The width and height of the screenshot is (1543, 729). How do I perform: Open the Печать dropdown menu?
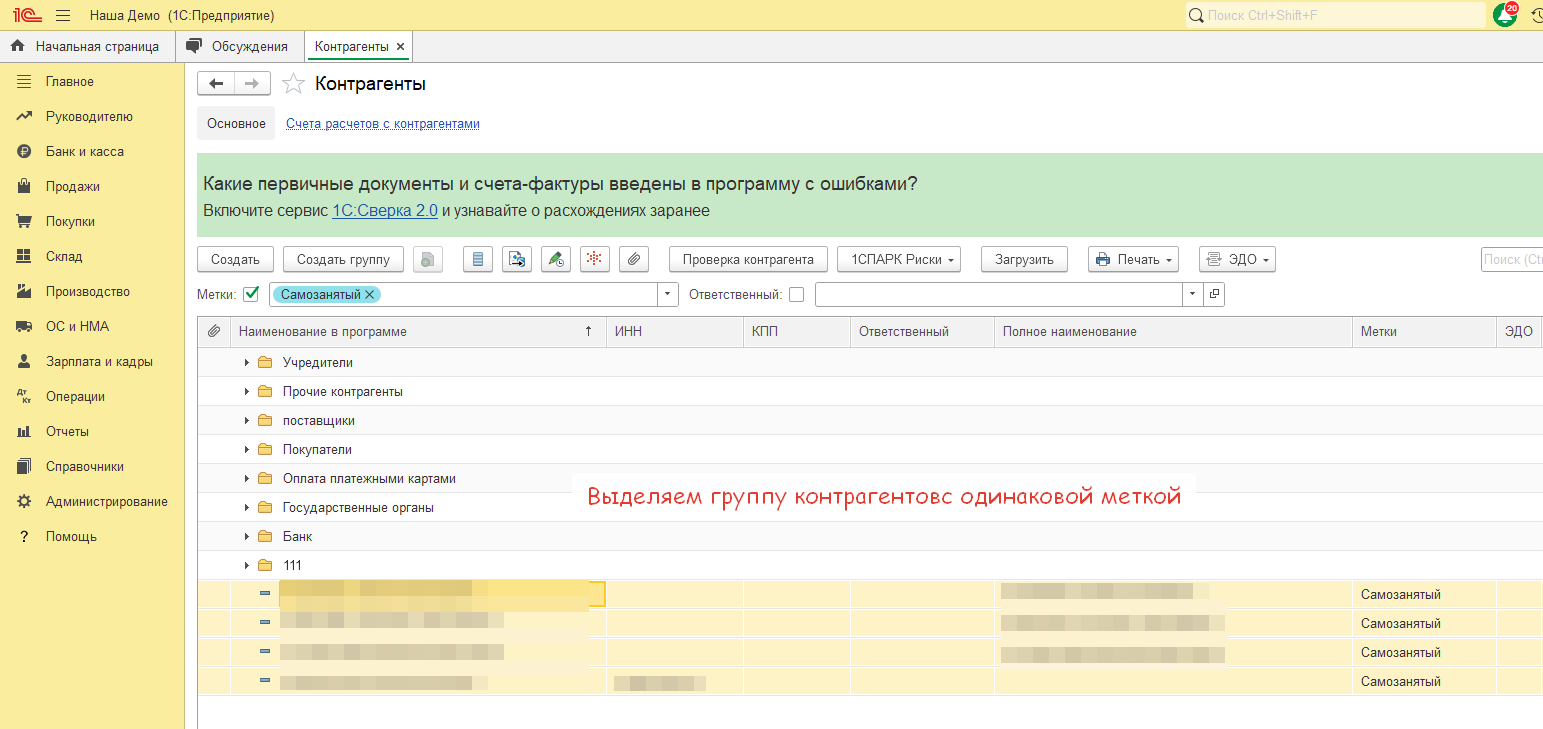tap(1133, 260)
